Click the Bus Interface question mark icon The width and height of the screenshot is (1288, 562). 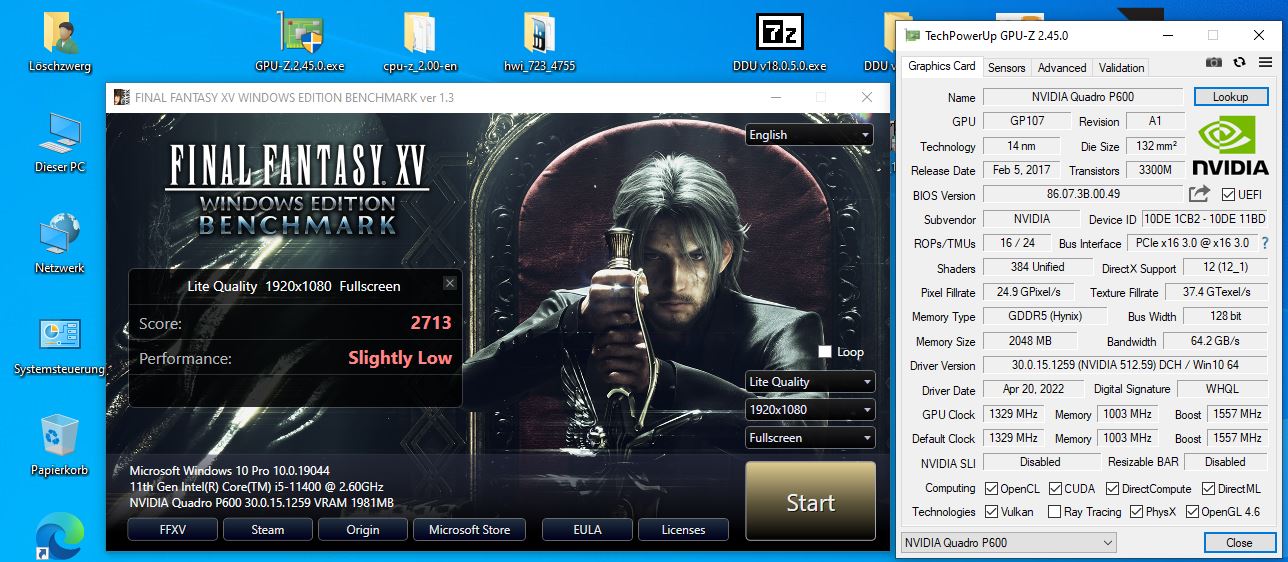pos(1264,243)
